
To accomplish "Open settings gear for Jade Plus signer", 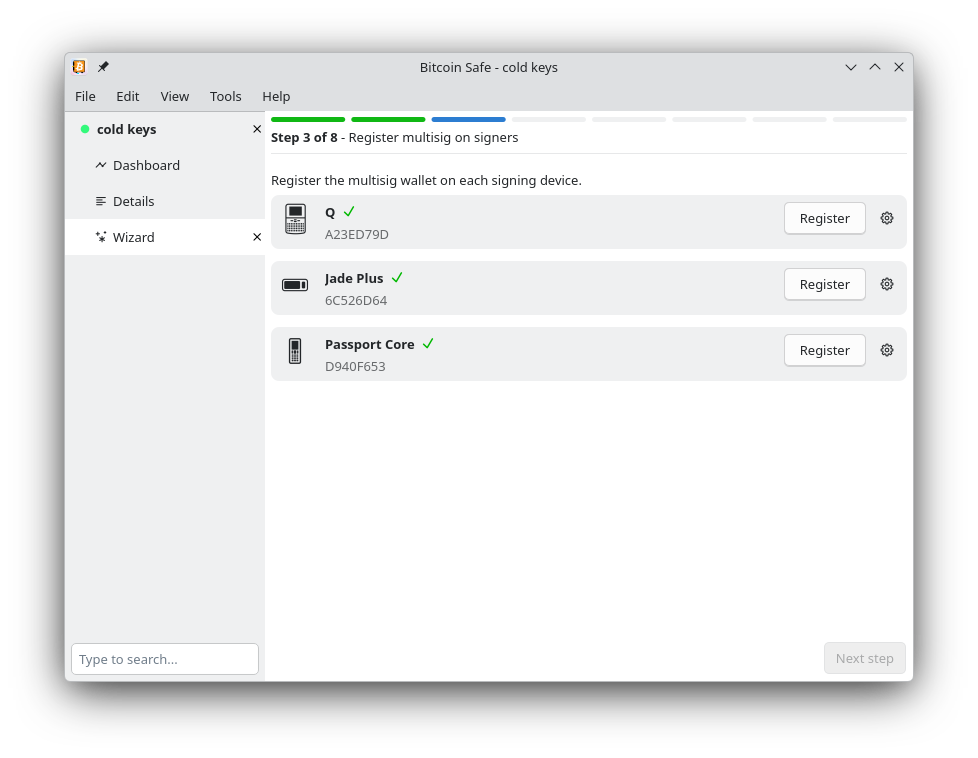I will [886, 284].
